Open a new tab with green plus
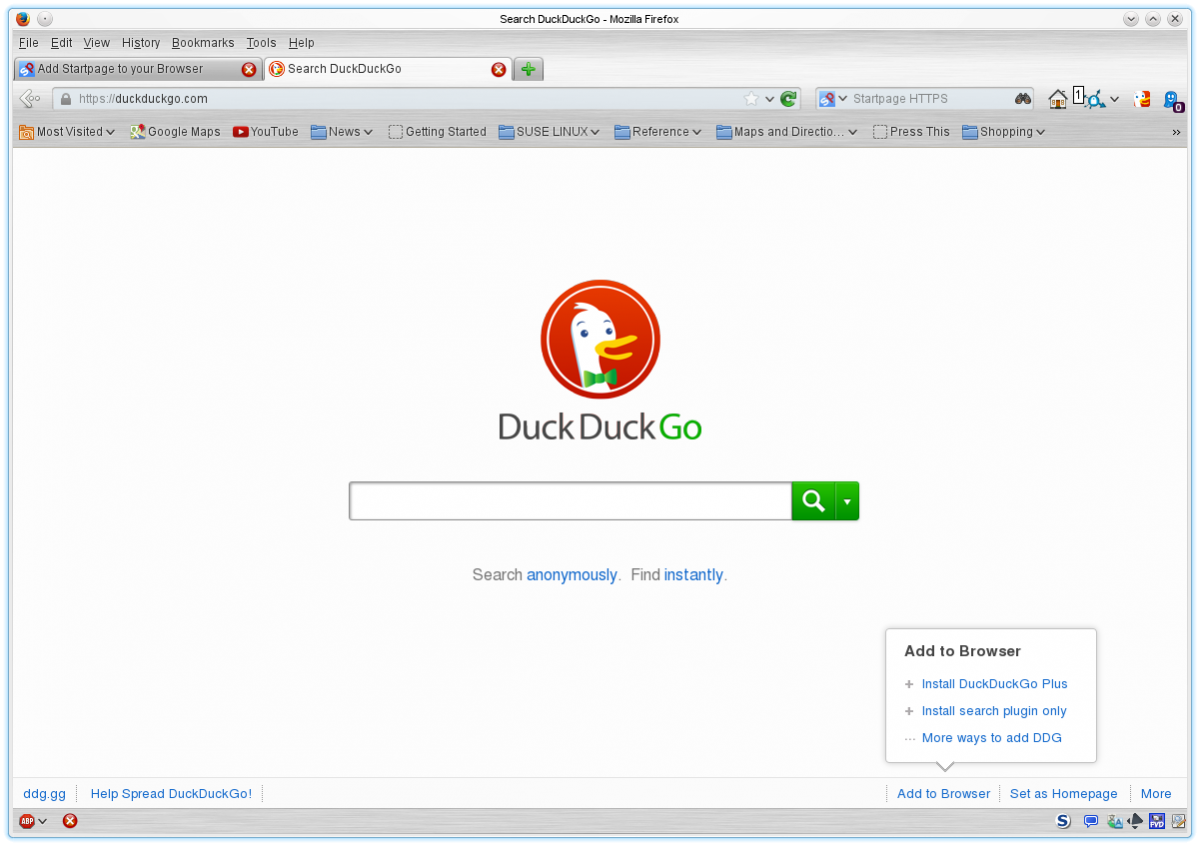 [528, 69]
